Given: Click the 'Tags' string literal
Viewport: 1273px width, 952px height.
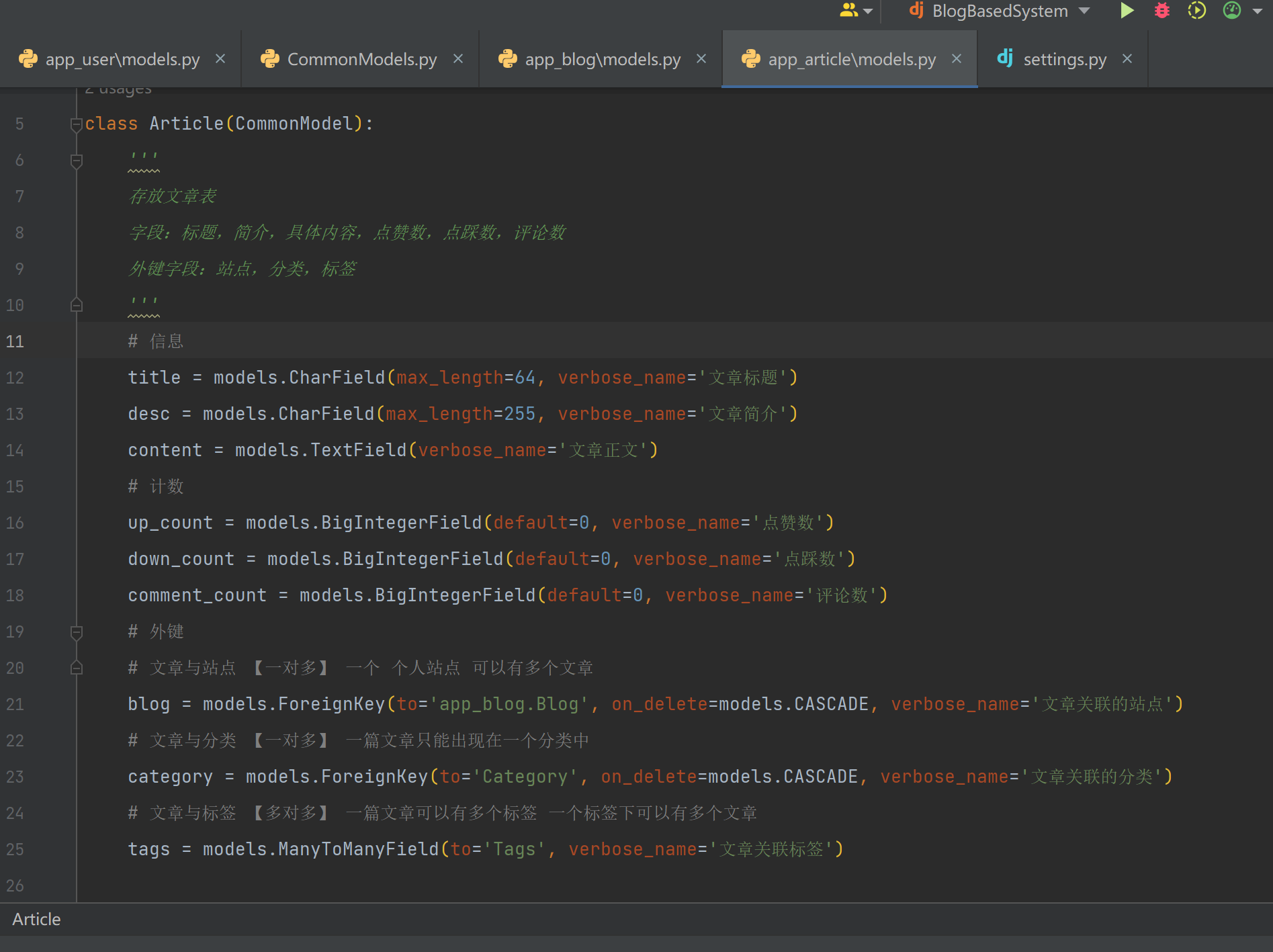Looking at the screenshot, I should (515, 849).
